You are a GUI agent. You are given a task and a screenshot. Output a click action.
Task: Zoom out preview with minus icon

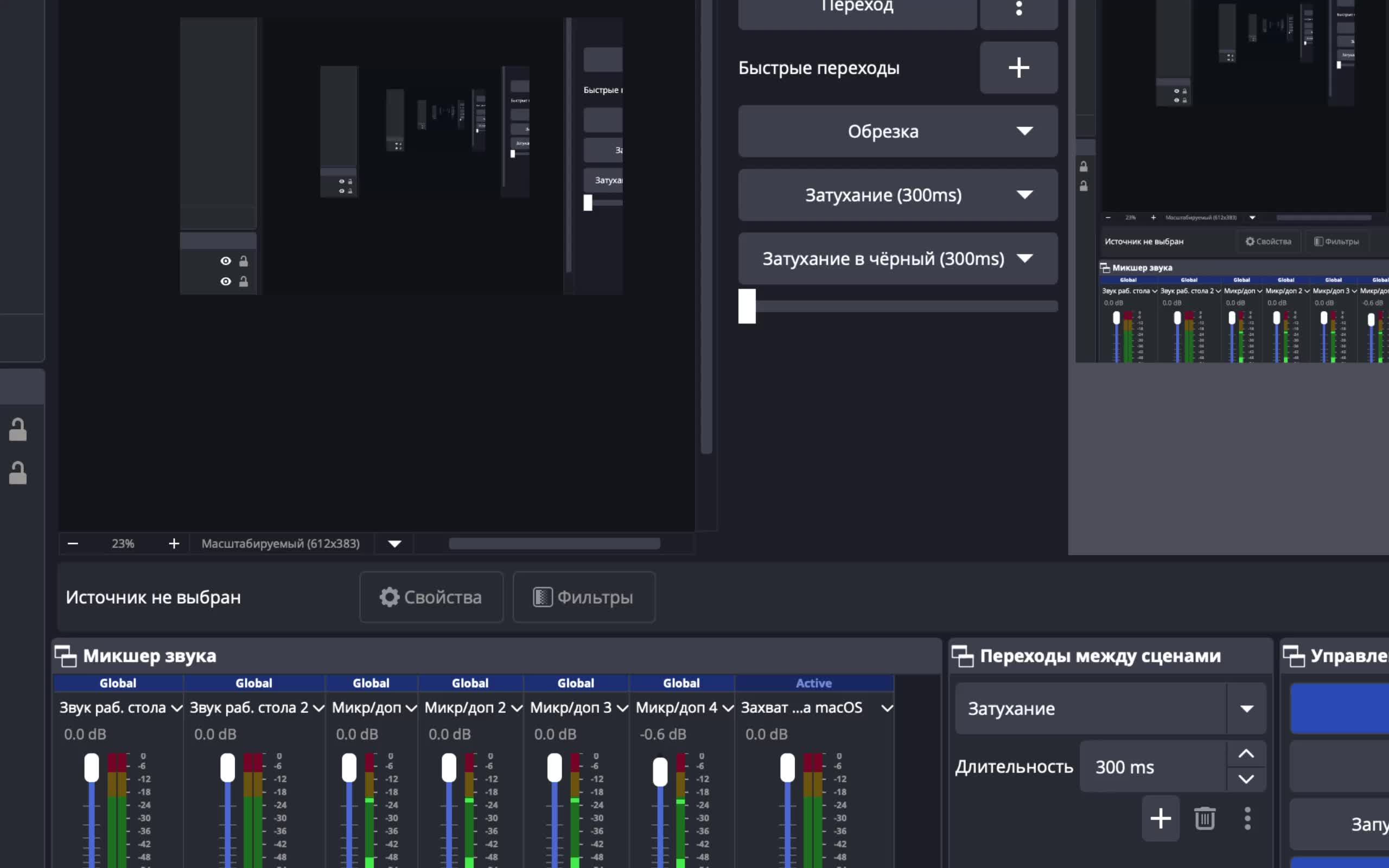coord(73,544)
